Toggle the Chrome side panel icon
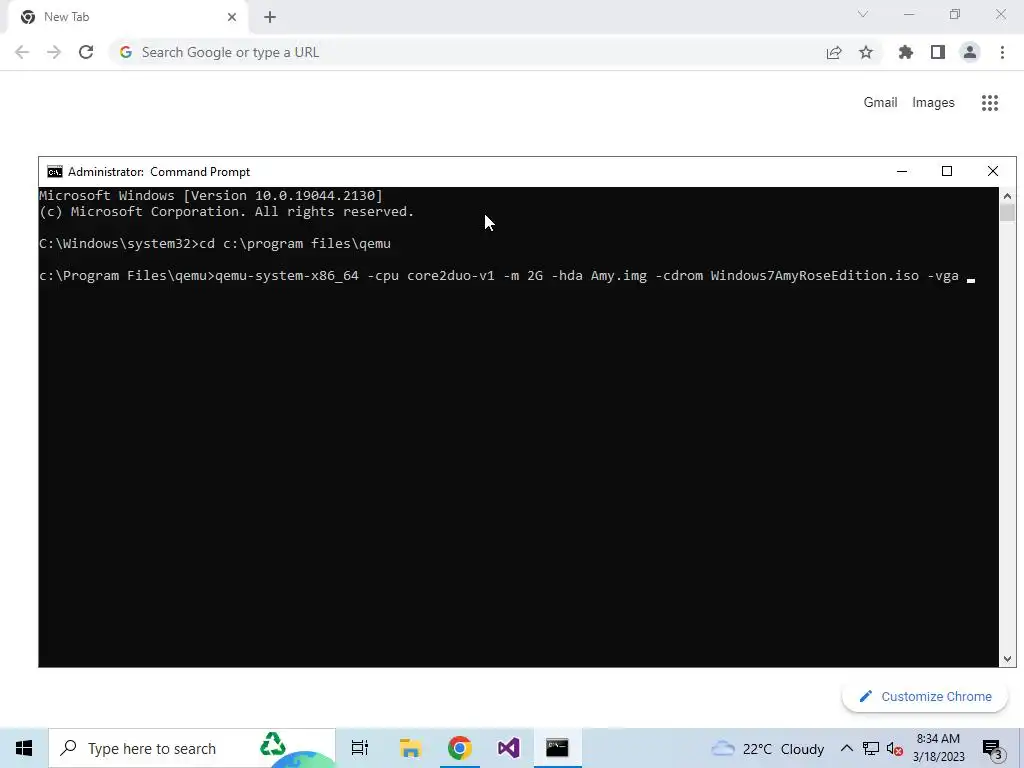 [938, 52]
